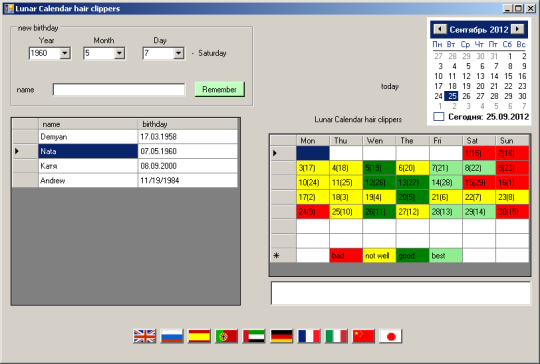This screenshot has width=540, height=364.
Task: Click dark green cell 26(11)
Action: (379, 212)
